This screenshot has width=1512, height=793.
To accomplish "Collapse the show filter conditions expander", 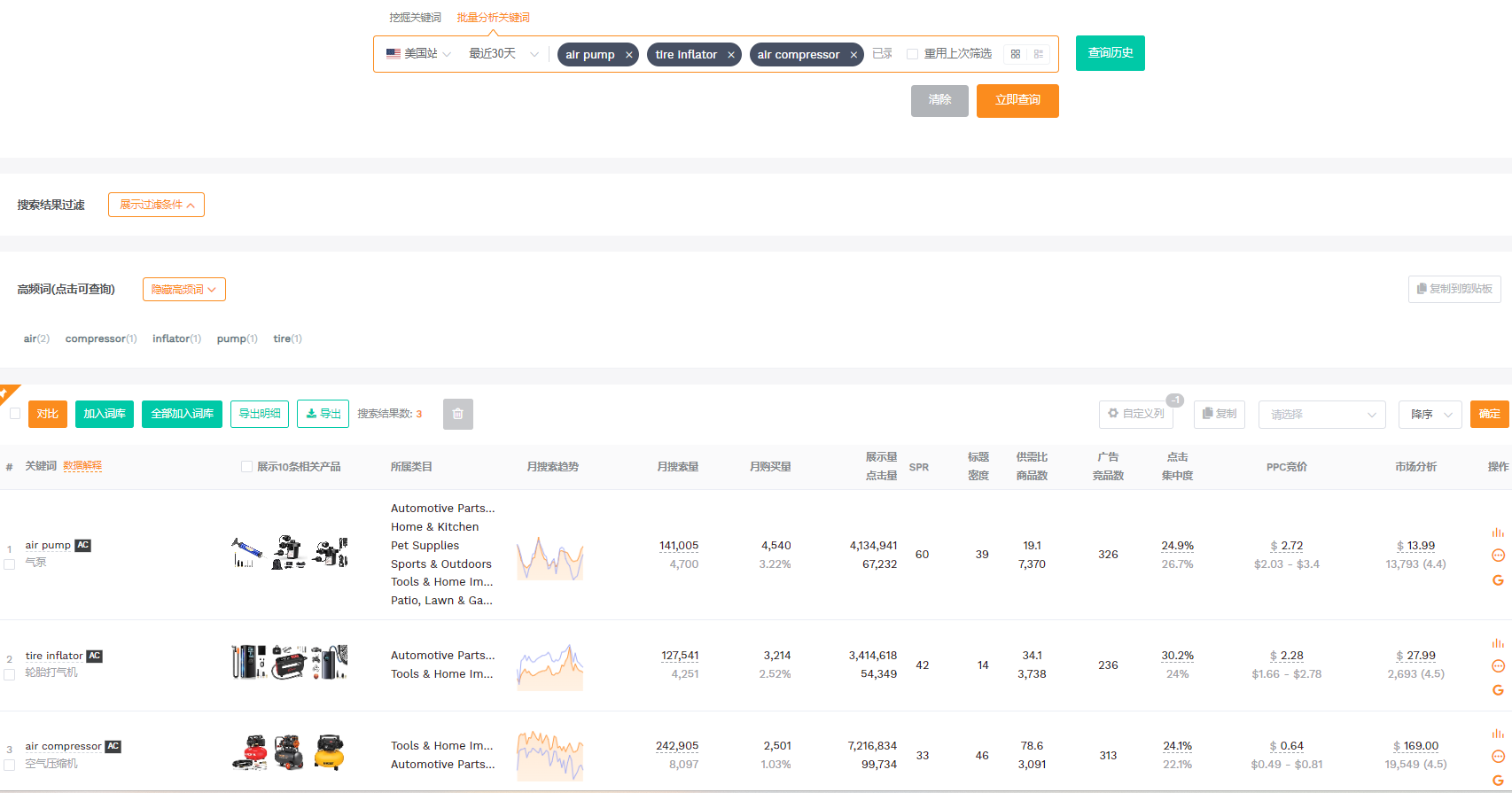I will (x=156, y=205).
